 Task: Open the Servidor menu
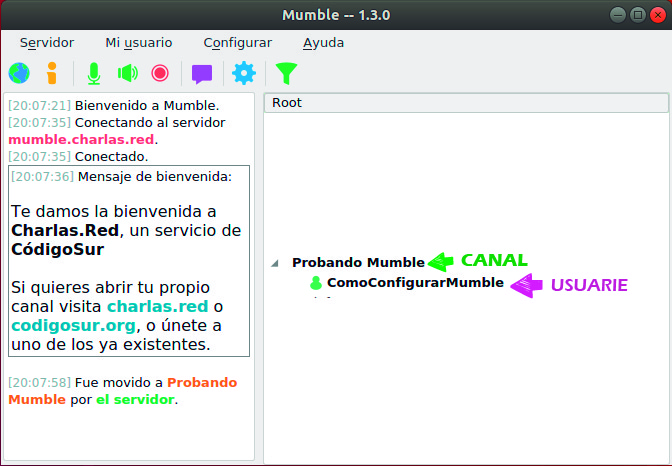47,42
